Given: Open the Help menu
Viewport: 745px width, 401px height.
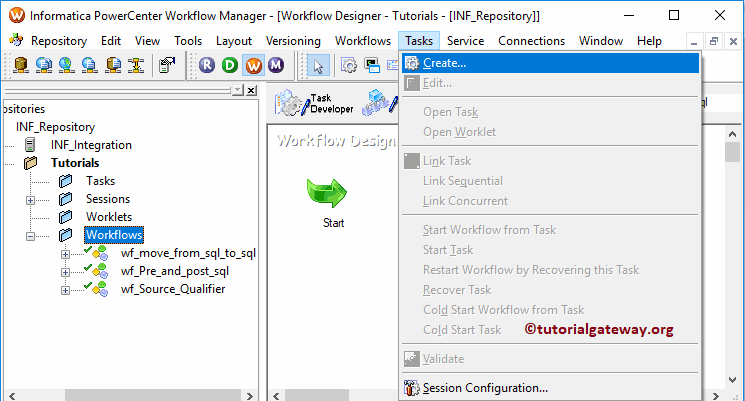Looking at the screenshot, I should (x=649, y=41).
